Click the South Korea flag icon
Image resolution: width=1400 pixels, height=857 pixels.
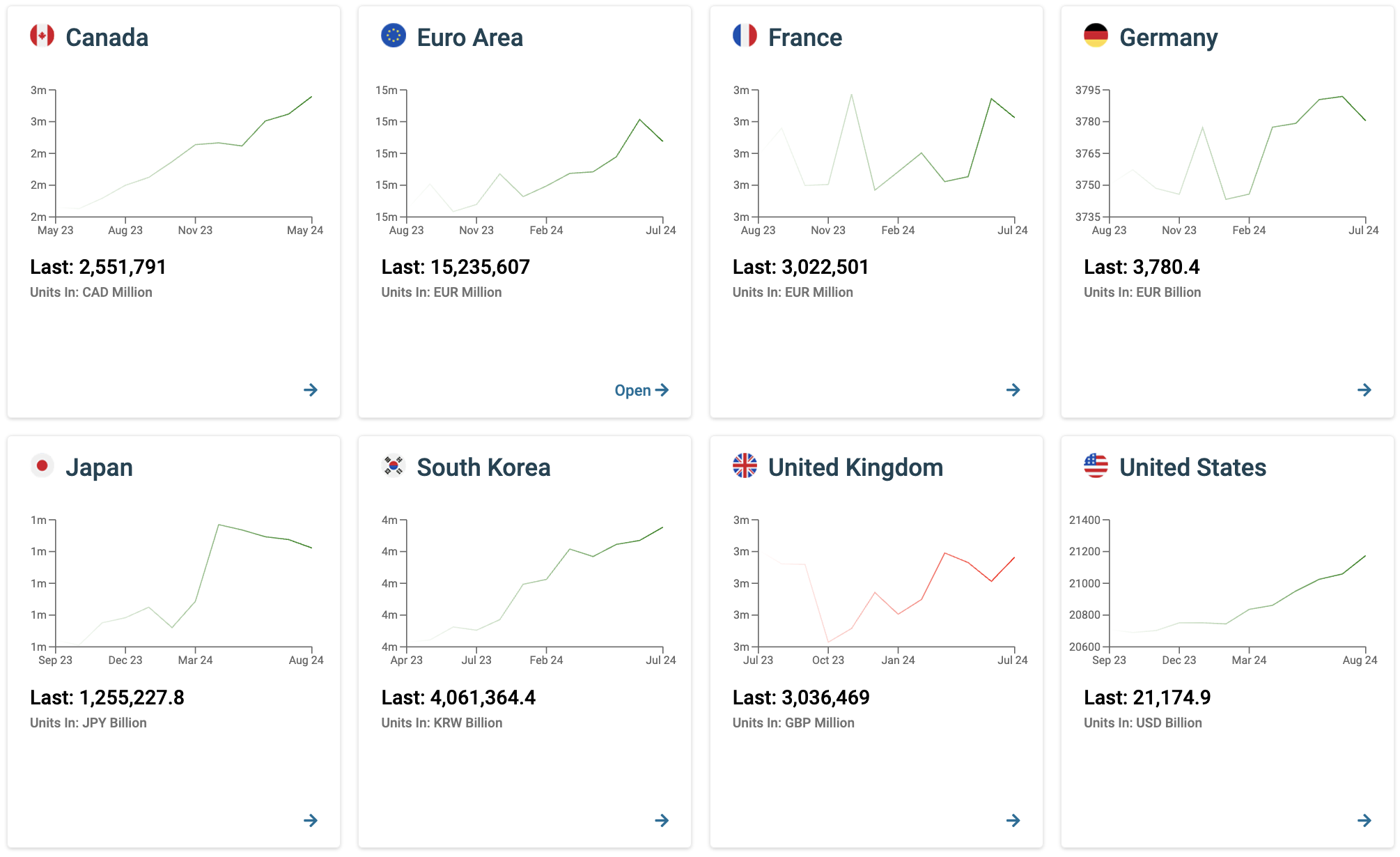tap(394, 465)
